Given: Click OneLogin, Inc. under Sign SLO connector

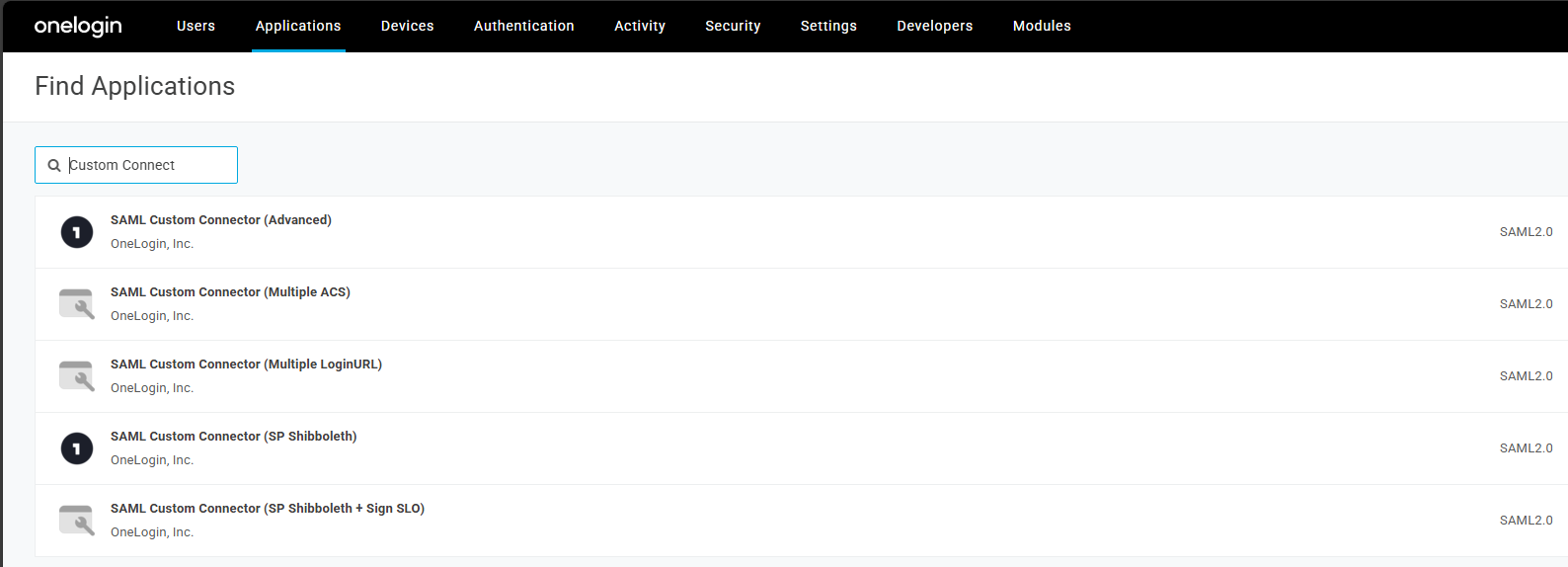Looking at the screenshot, I should point(152,532).
